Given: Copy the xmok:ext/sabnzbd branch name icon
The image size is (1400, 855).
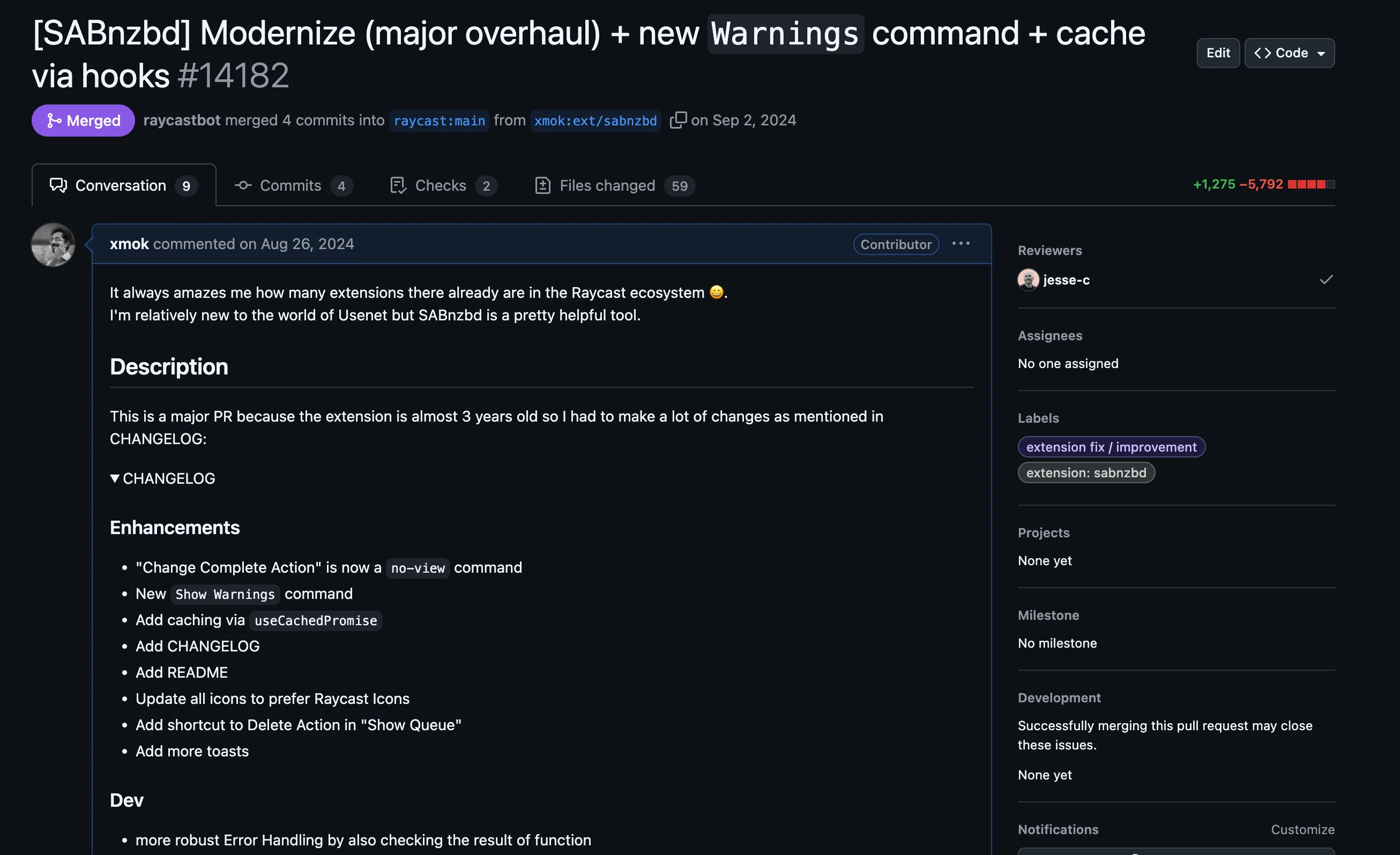Looking at the screenshot, I should [x=678, y=121].
